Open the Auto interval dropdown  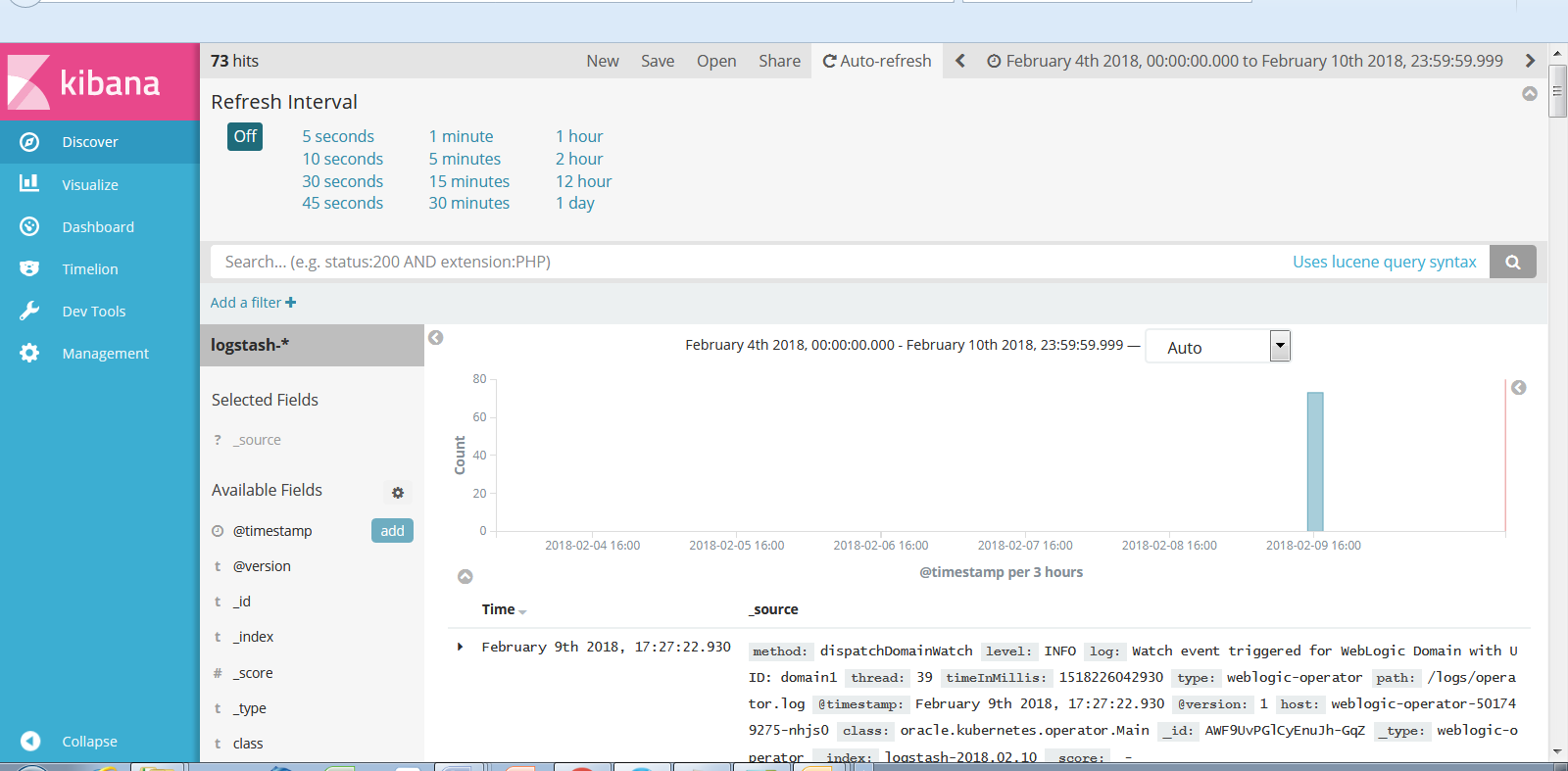click(x=1218, y=347)
